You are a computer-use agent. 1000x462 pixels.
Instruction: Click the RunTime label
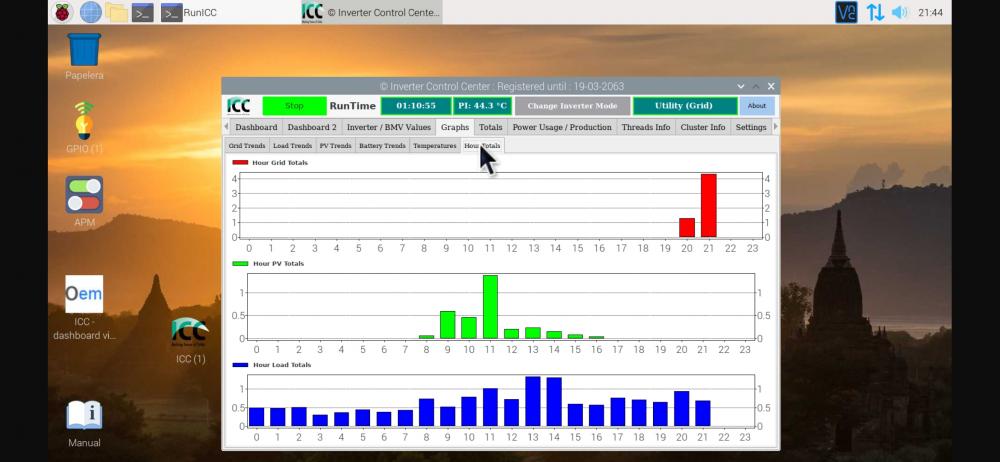click(x=353, y=106)
